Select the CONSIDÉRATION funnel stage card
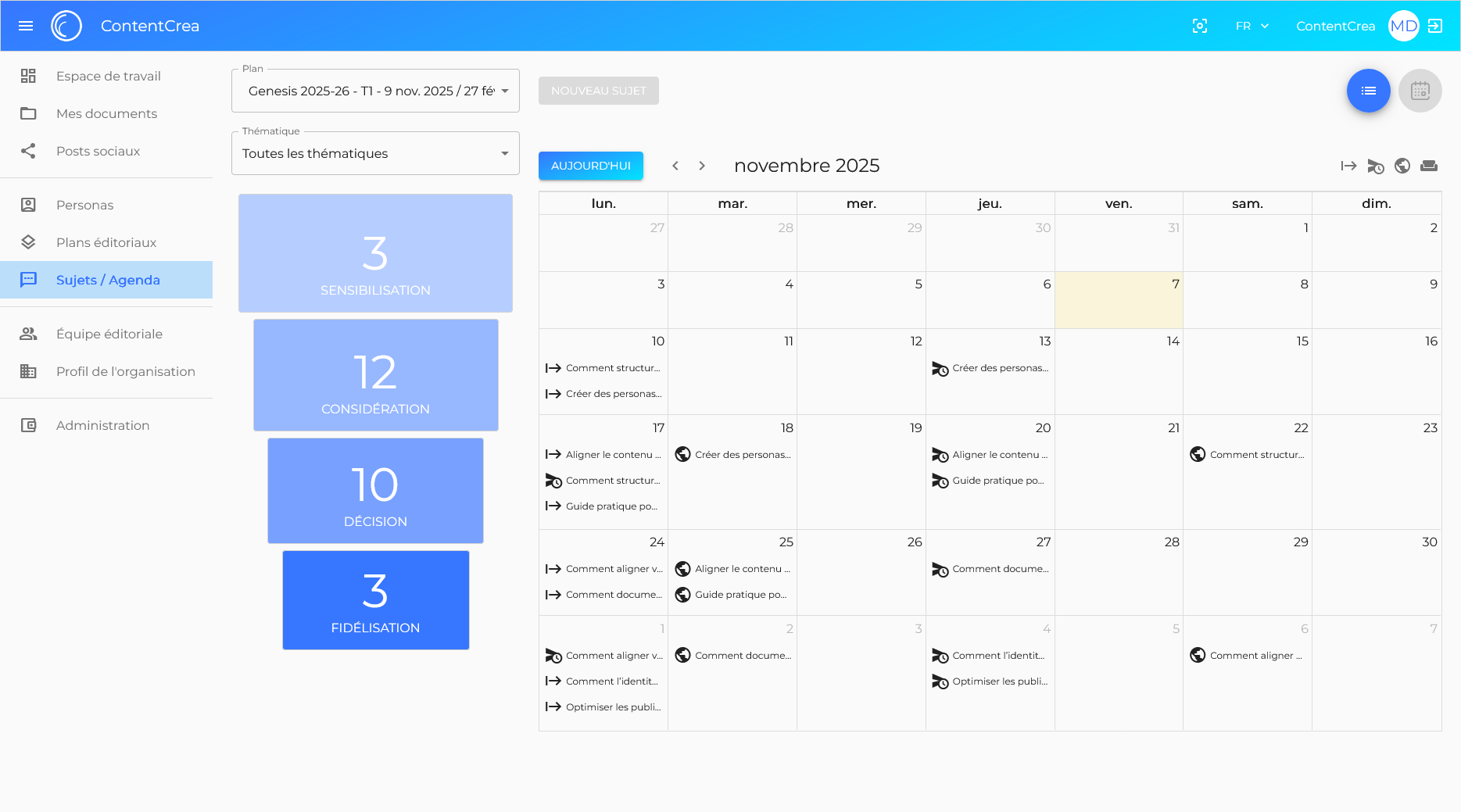 pyautogui.click(x=375, y=375)
